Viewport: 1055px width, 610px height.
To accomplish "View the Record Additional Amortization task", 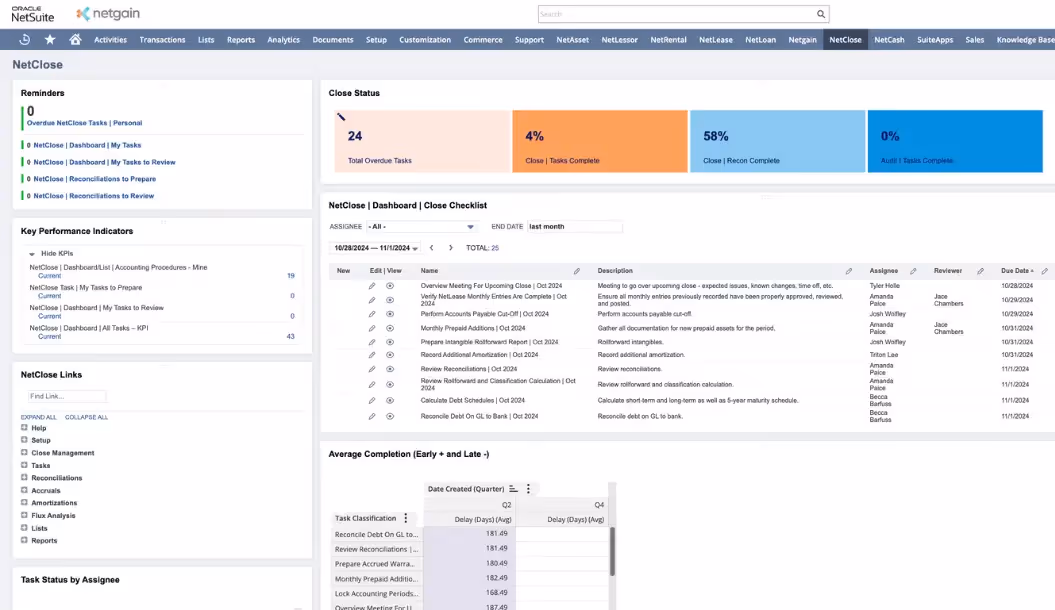I will click(390, 354).
